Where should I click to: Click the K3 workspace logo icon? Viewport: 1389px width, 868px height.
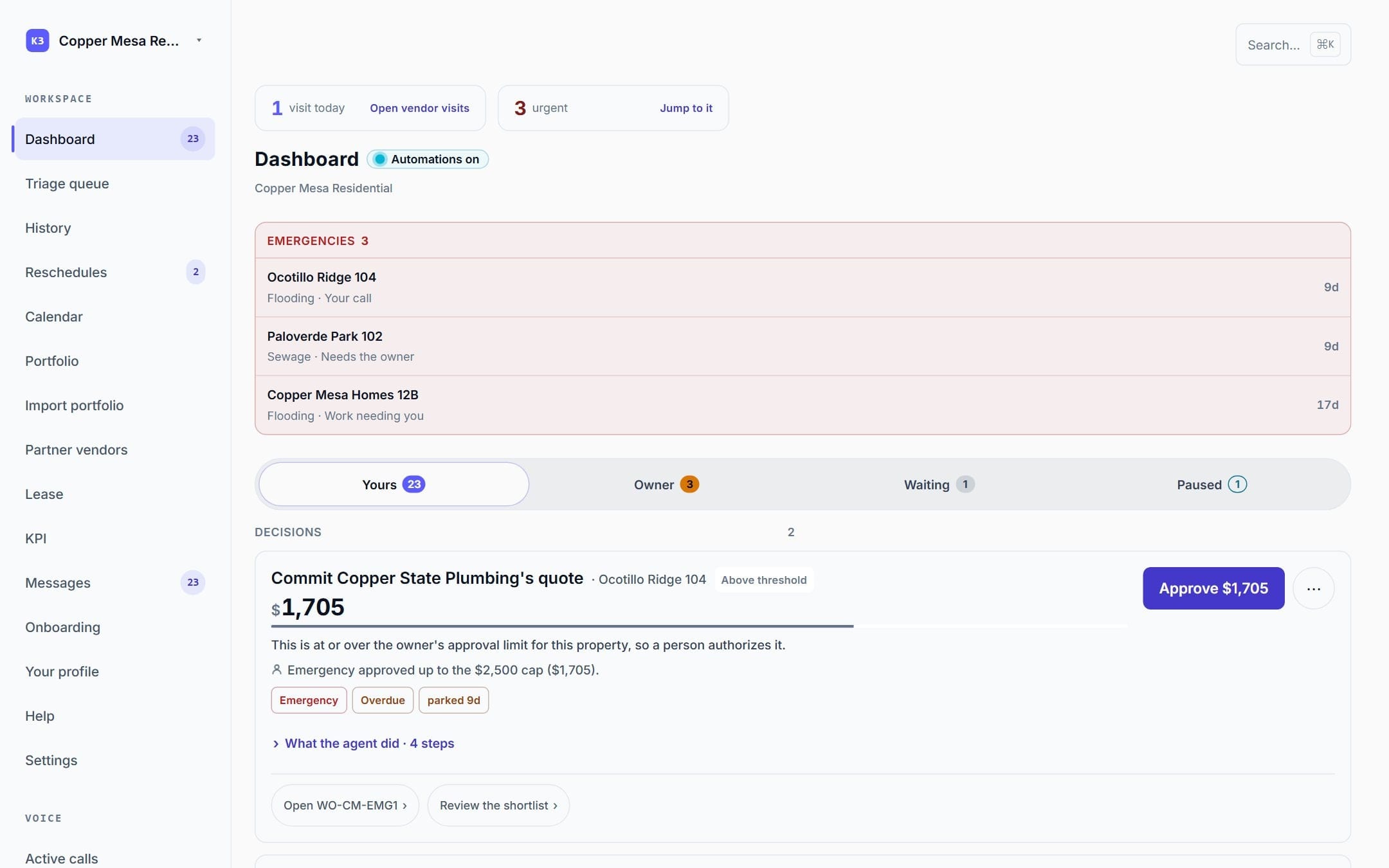pyautogui.click(x=37, y=41)
